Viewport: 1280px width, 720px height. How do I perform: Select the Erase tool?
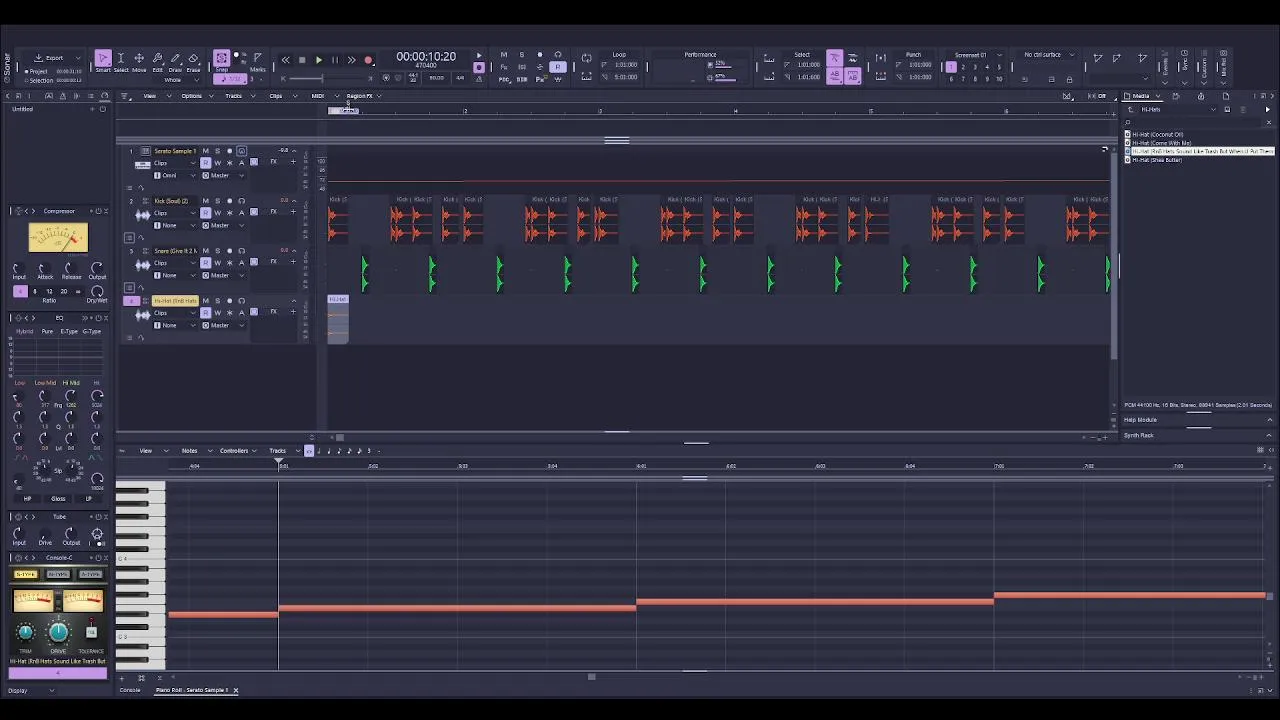pos(193,61)
